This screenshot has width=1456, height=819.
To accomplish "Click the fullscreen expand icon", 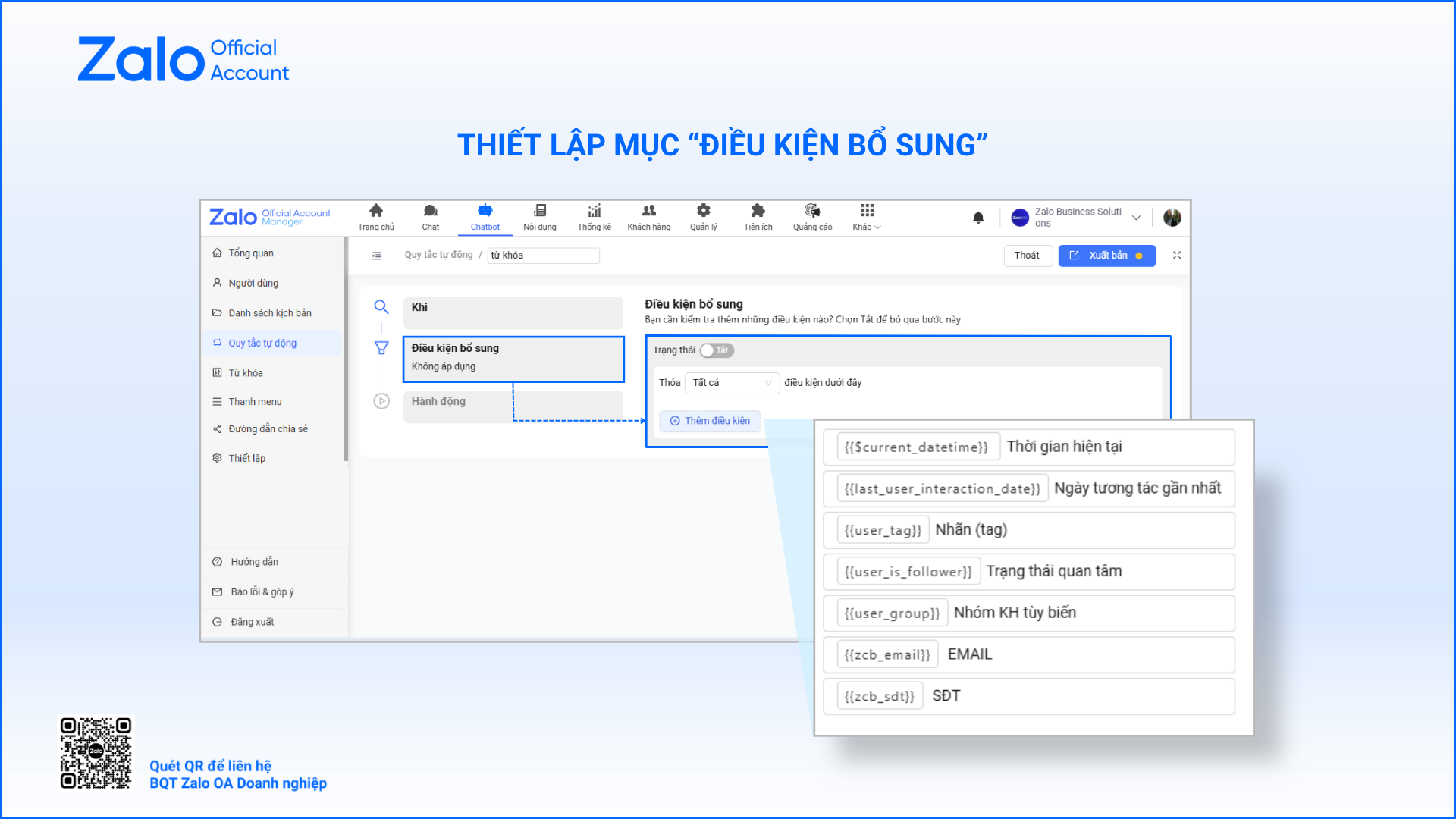I will pos(1177,256).
